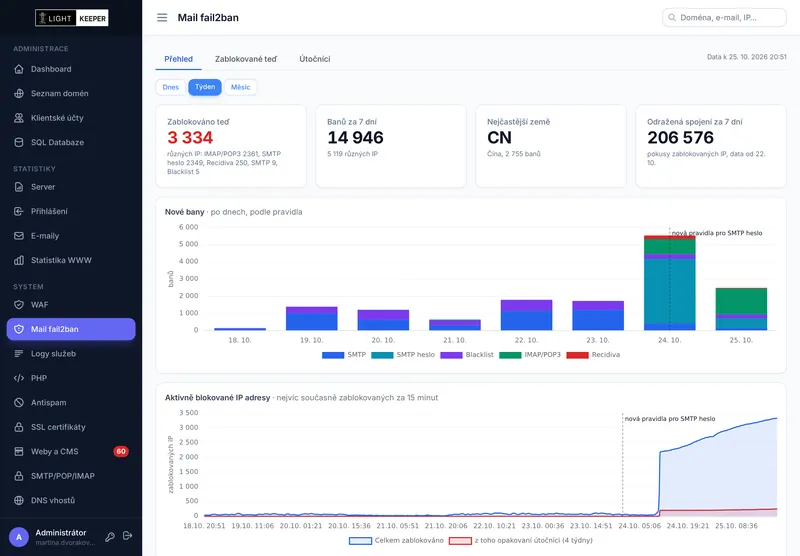
Task: Click the red 60 badge on Weby a CMS
Action: coord(121,451)
